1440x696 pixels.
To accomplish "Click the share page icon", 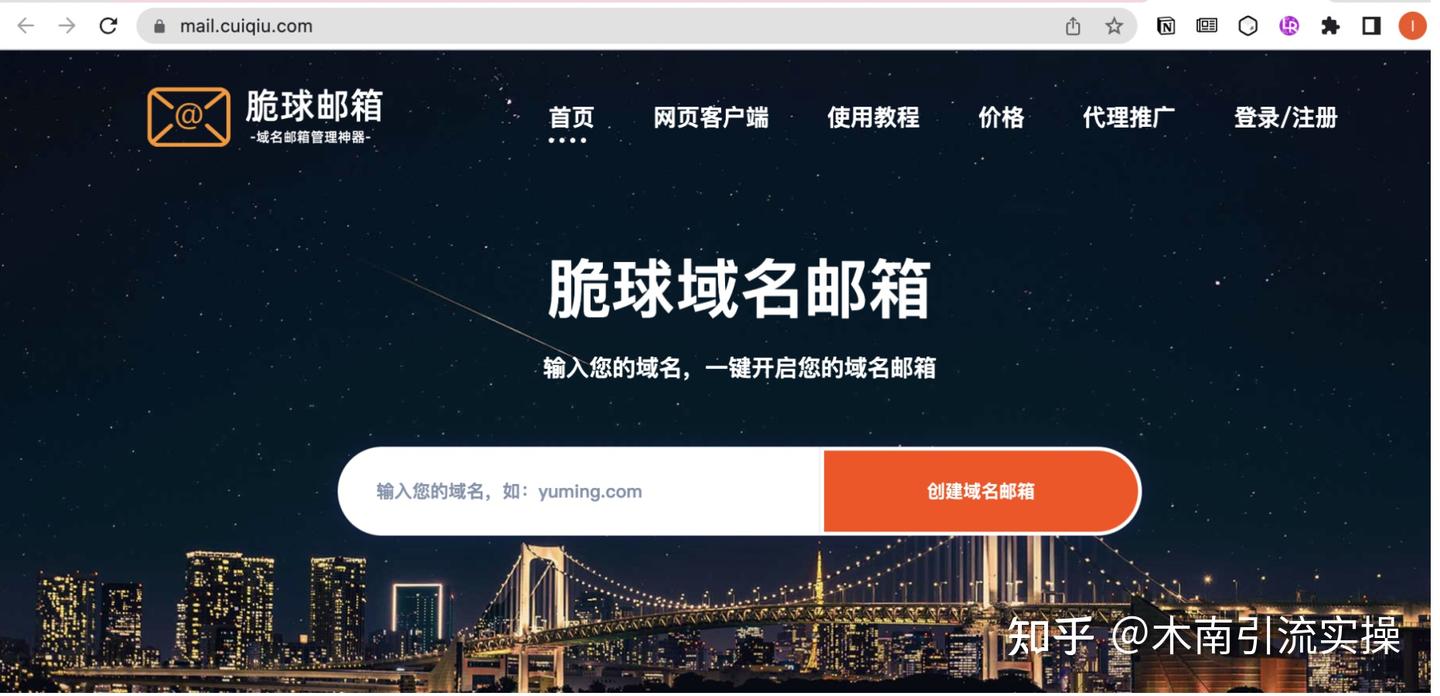I will (1073, 26).
